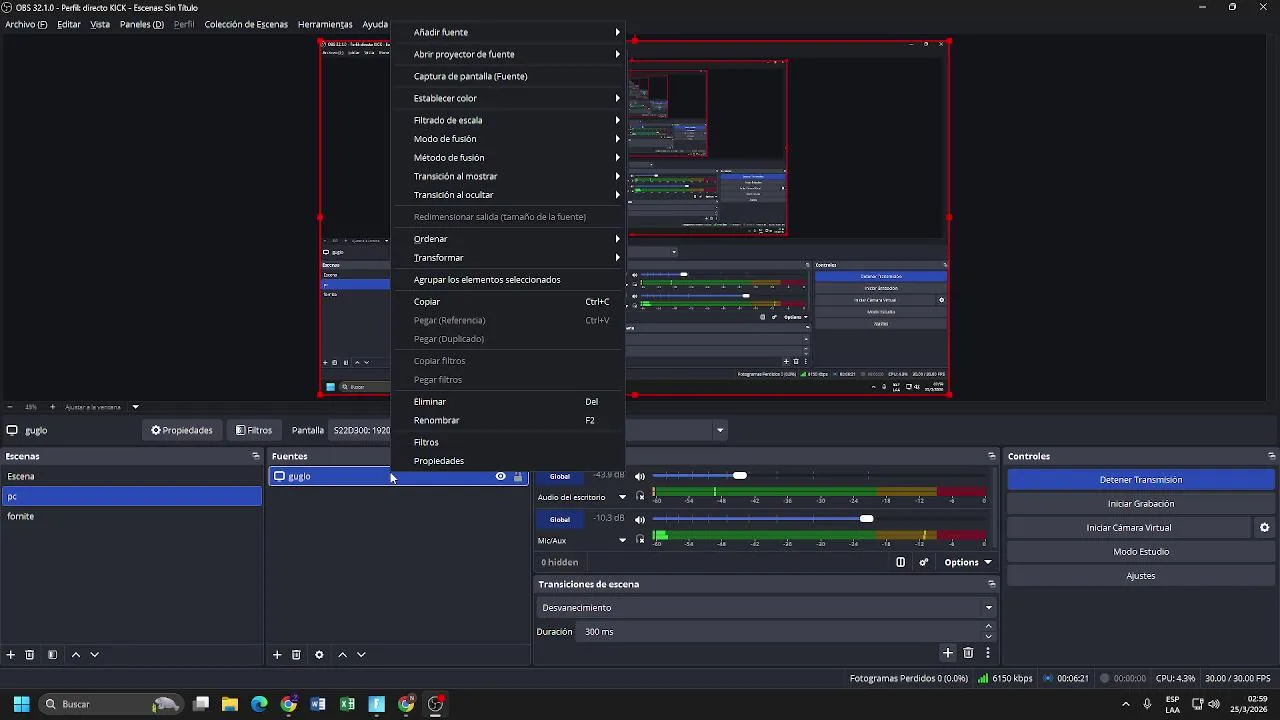Open Excel from the taskbar

tap(347, 704)
